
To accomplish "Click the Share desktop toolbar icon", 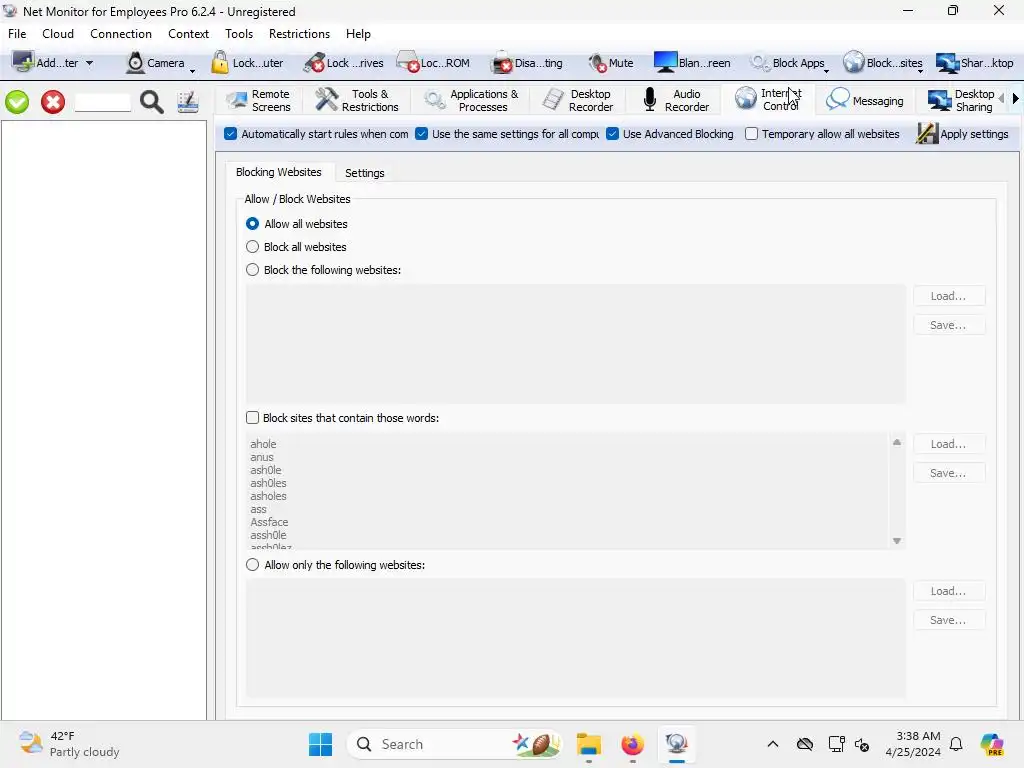I will point(947,63).
